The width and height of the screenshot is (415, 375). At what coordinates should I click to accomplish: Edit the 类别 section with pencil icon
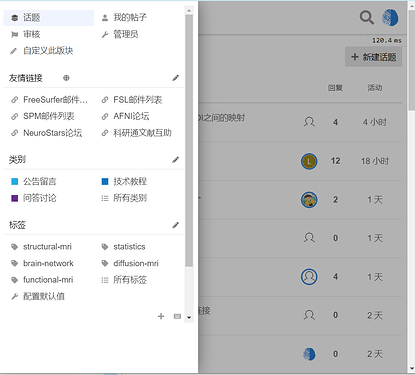(175, 160)
